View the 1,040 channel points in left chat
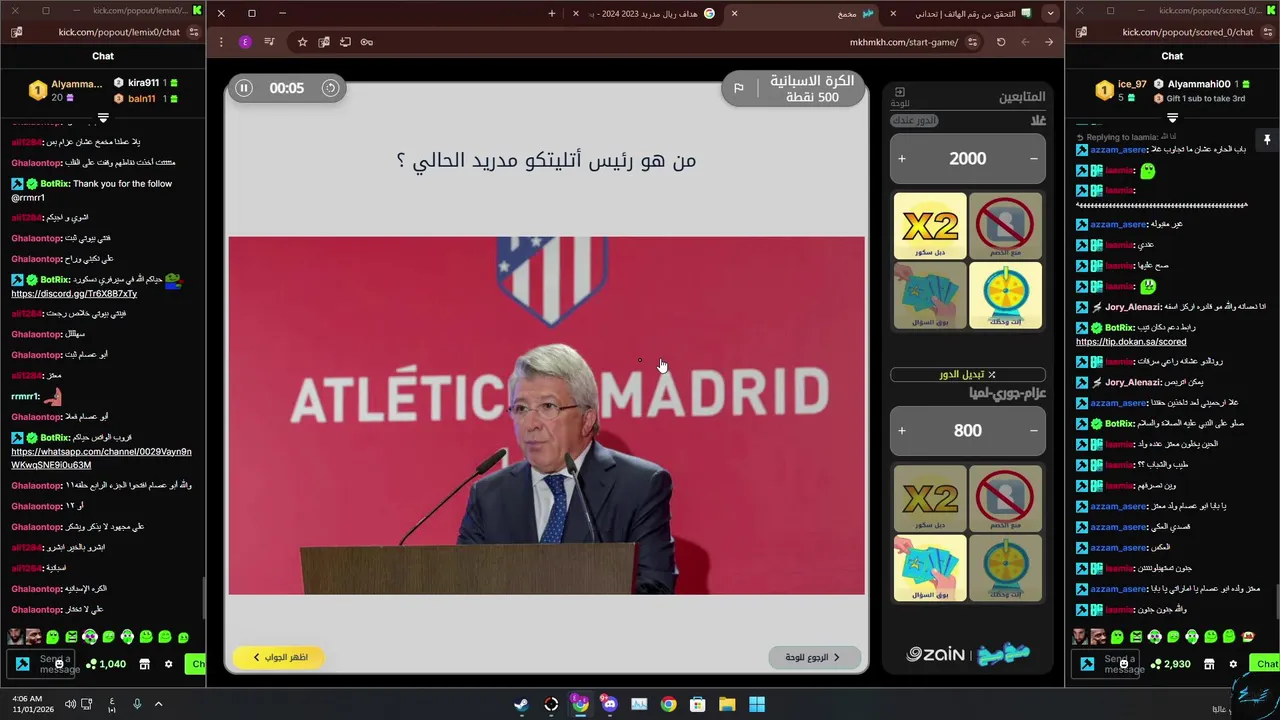Image resolution: width=1280 pixels, height=720 pixels. tap(106, 664)
